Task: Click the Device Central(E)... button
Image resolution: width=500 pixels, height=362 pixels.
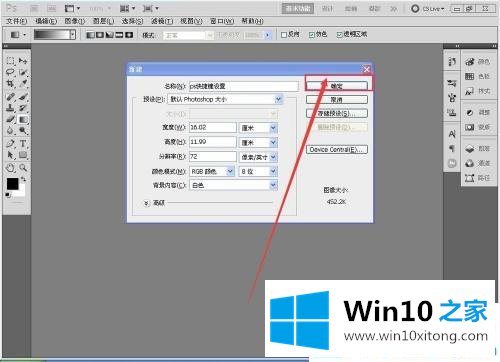Action: 337,149
